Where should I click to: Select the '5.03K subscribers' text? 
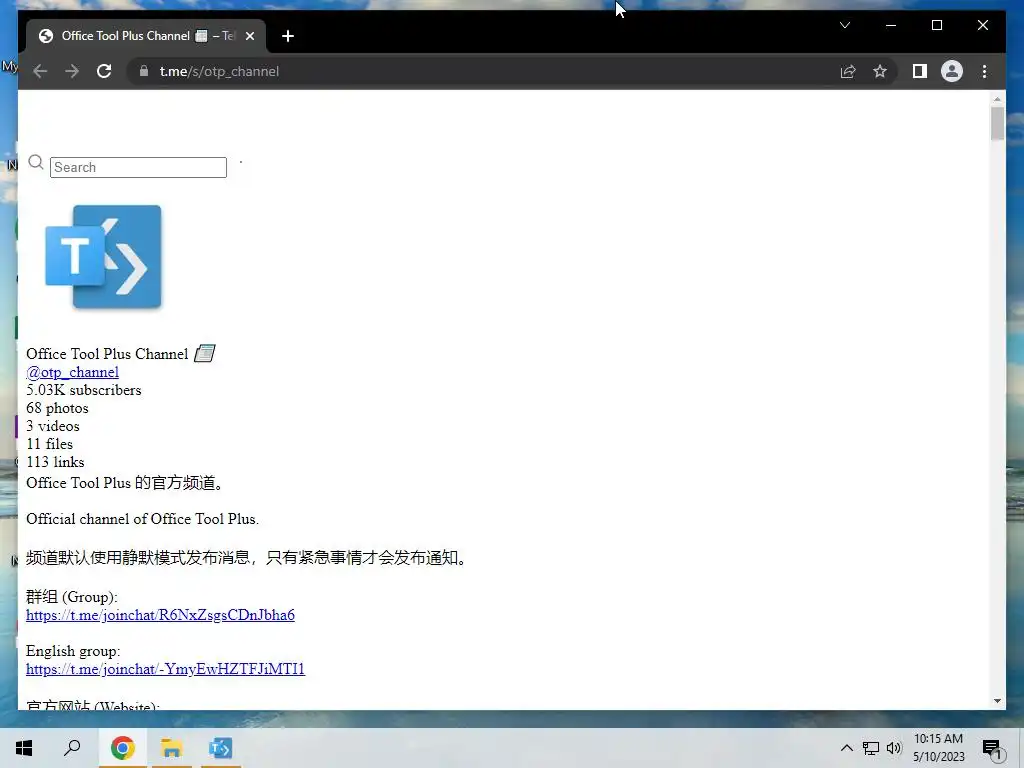click(84, 390)
